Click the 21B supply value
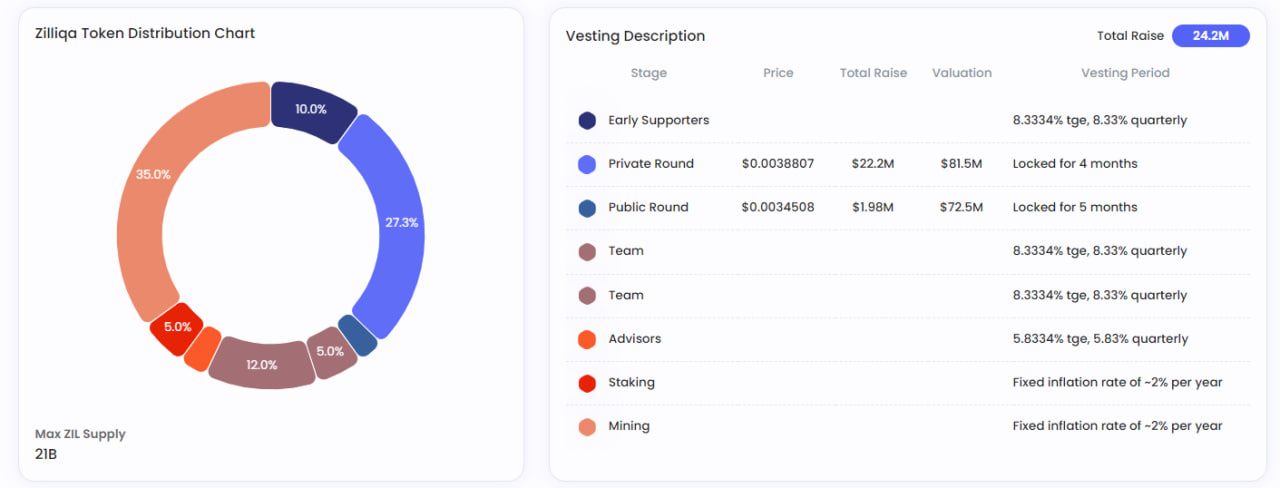 pos(46,455)
